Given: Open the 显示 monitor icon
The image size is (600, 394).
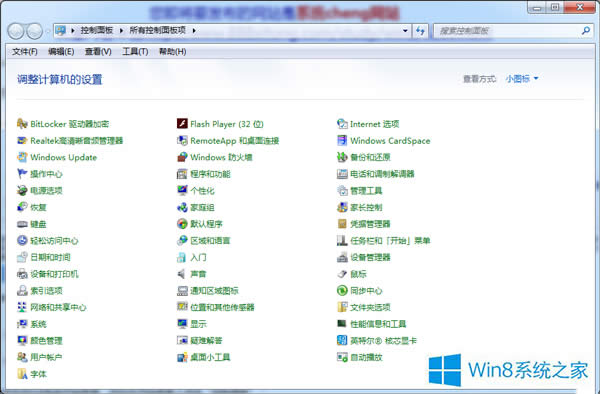Looking at the screenshot, I should [182, 324].
